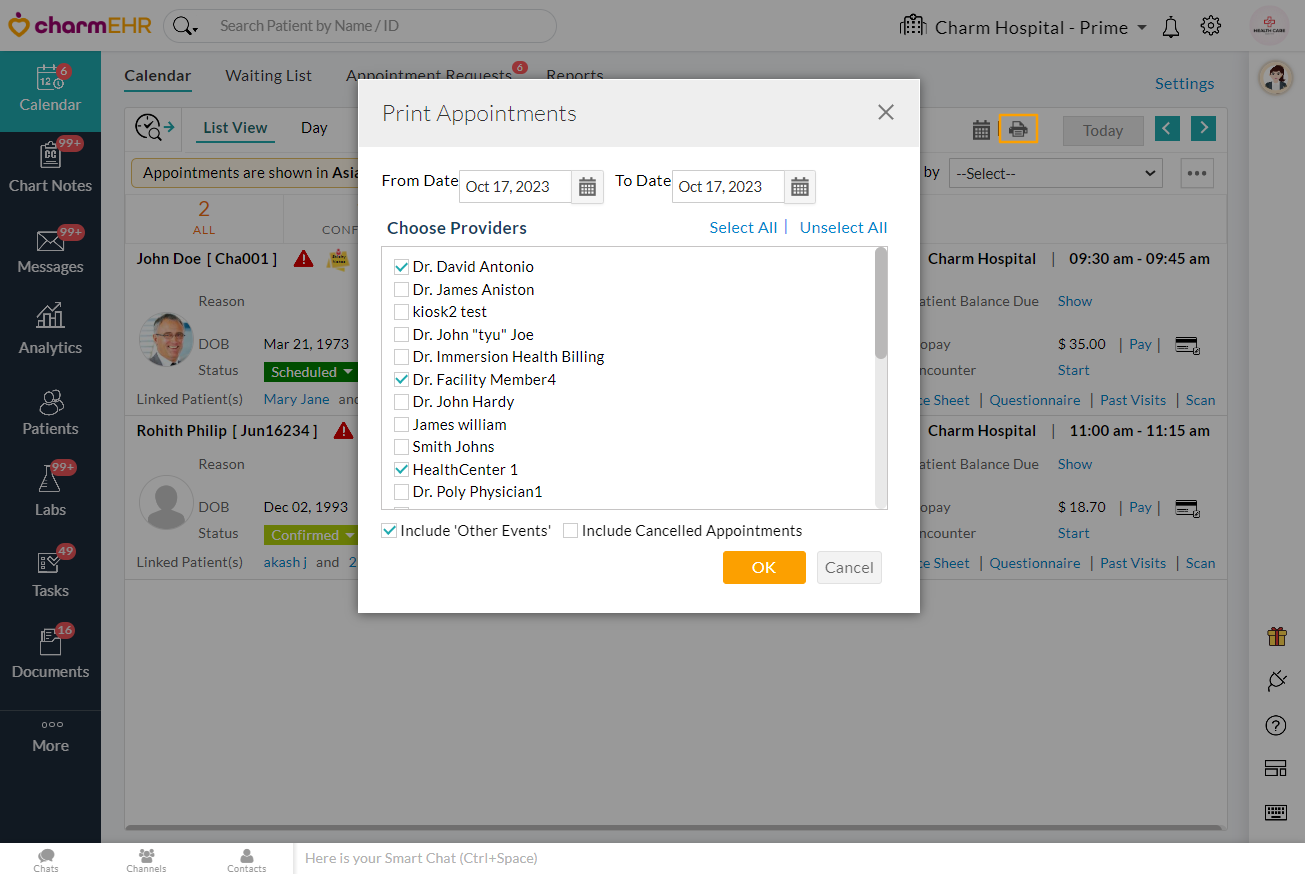1305x874 pixels.
Task: Click OK to print appointments
Action: pyautogui.click(x=763, y=567)
